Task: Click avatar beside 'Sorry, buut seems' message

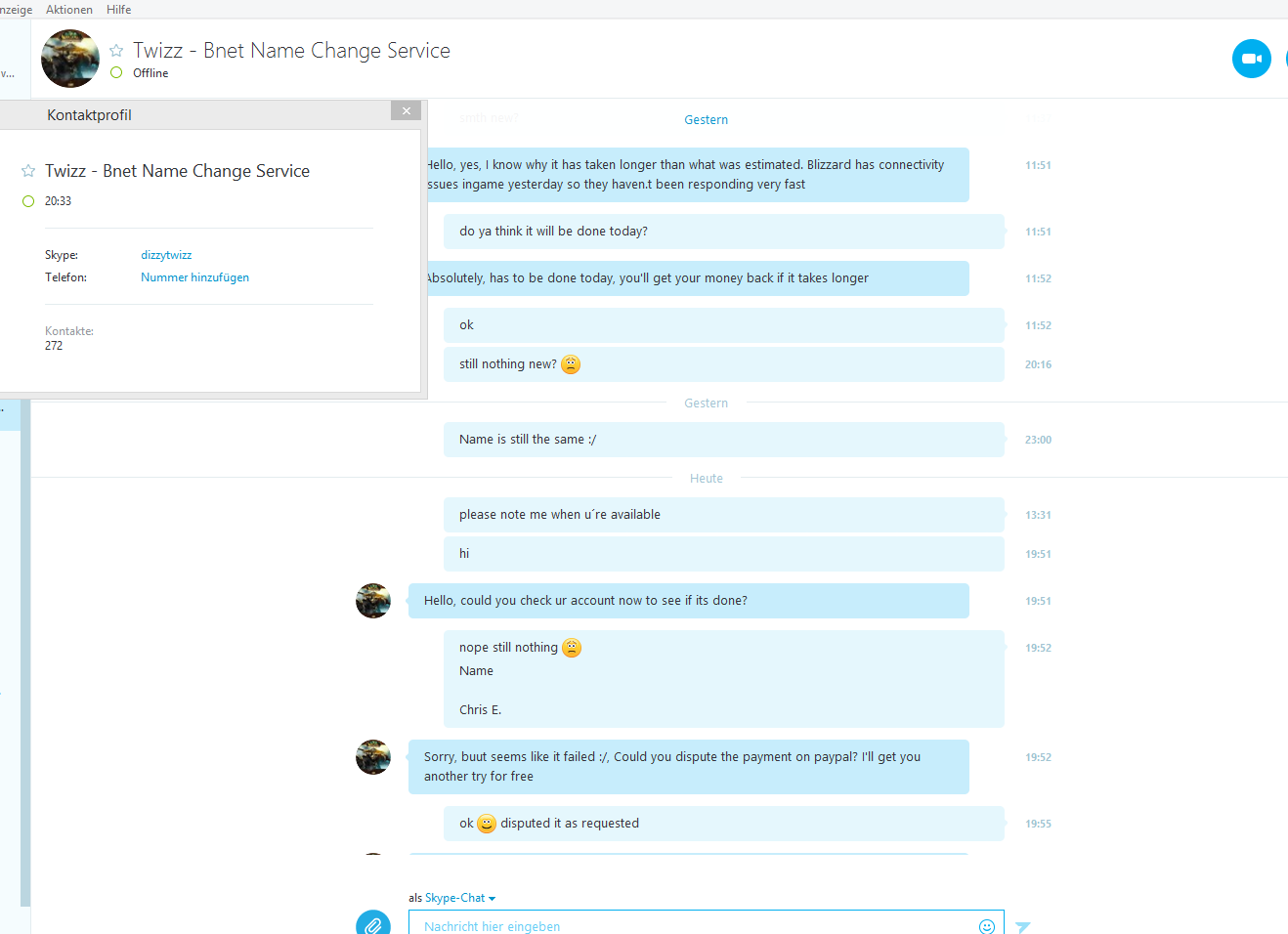Action: 373,757
